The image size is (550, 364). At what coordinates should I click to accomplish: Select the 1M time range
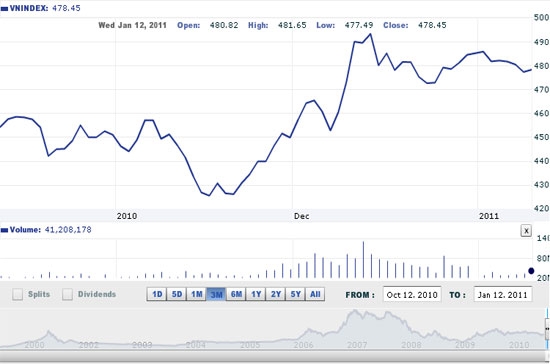coord(196,294)
